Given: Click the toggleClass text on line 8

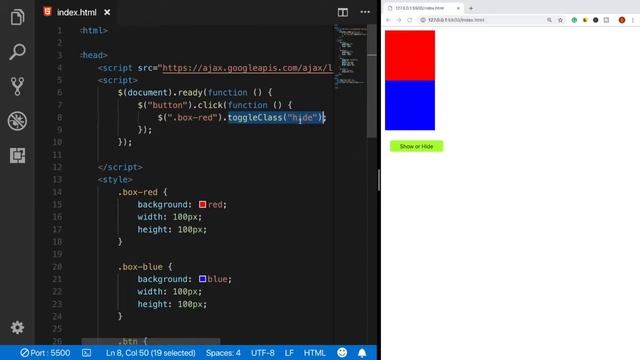Looking at the screenshot, I should point(255,118).
